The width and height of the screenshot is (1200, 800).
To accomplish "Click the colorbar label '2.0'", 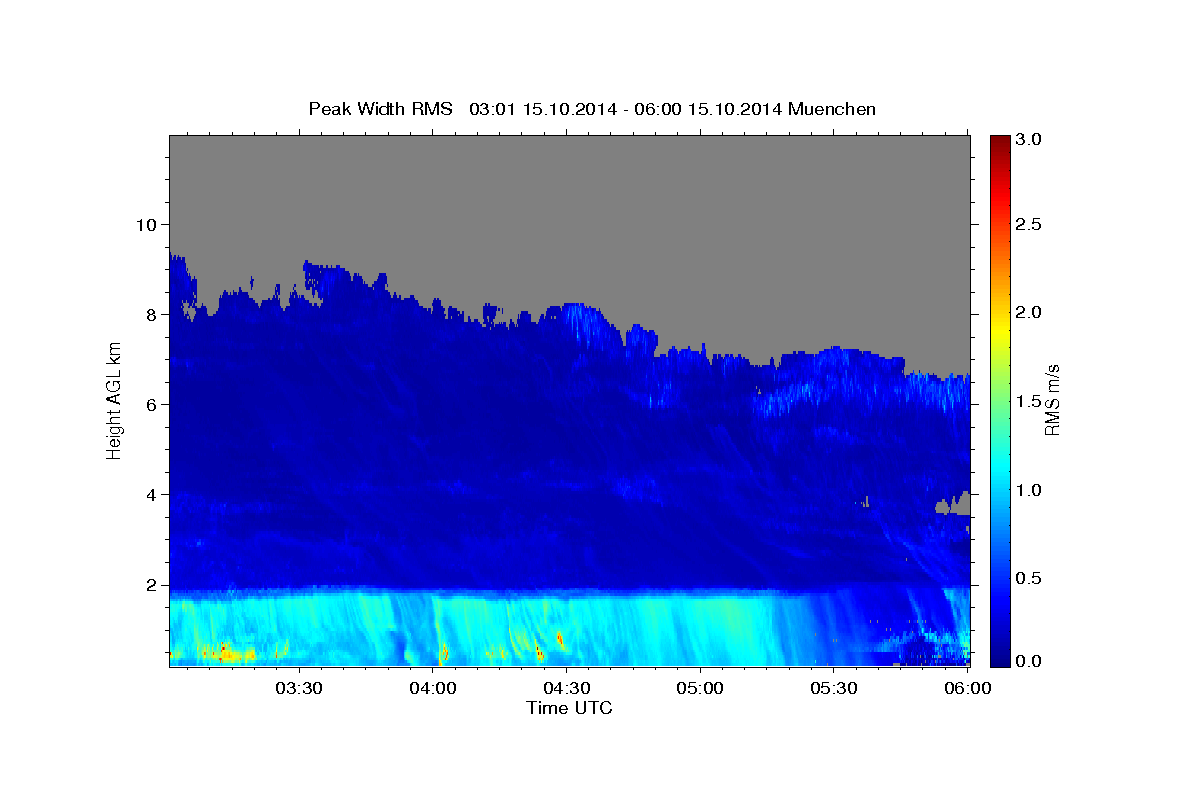I will click(x=1030, y=312).
